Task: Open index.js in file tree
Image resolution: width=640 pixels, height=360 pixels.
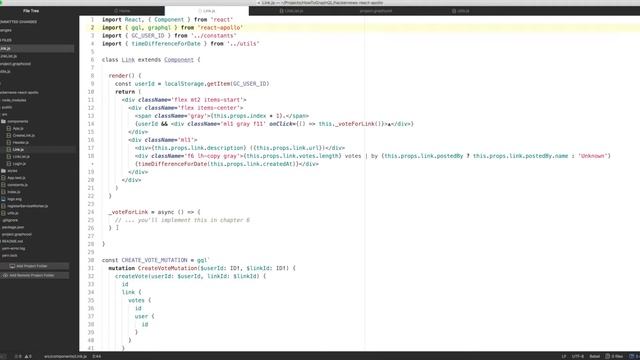Action: point(13,192)
